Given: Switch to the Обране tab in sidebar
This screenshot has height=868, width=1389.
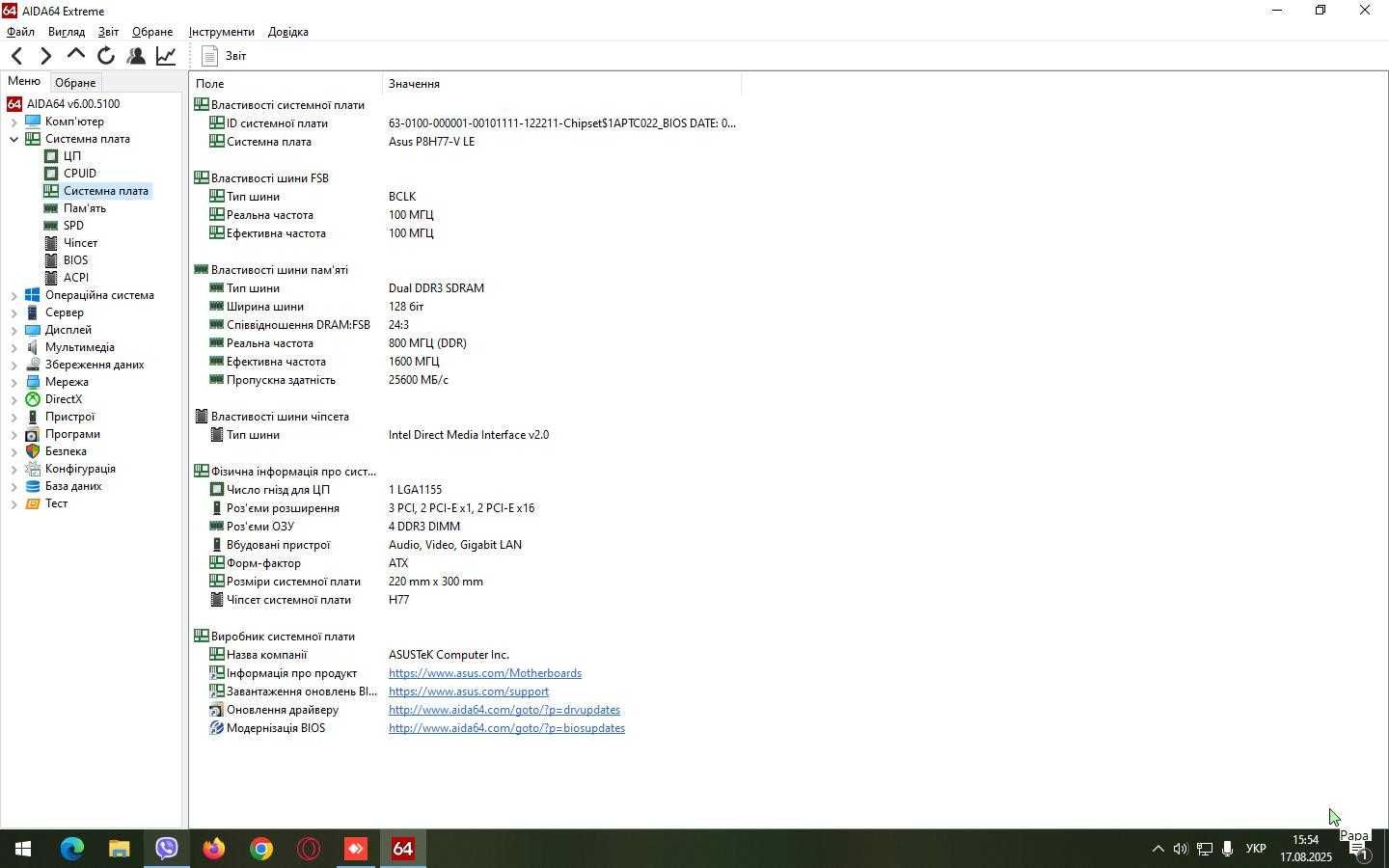Looking at the screenshot, I should [x=75, y=83].
